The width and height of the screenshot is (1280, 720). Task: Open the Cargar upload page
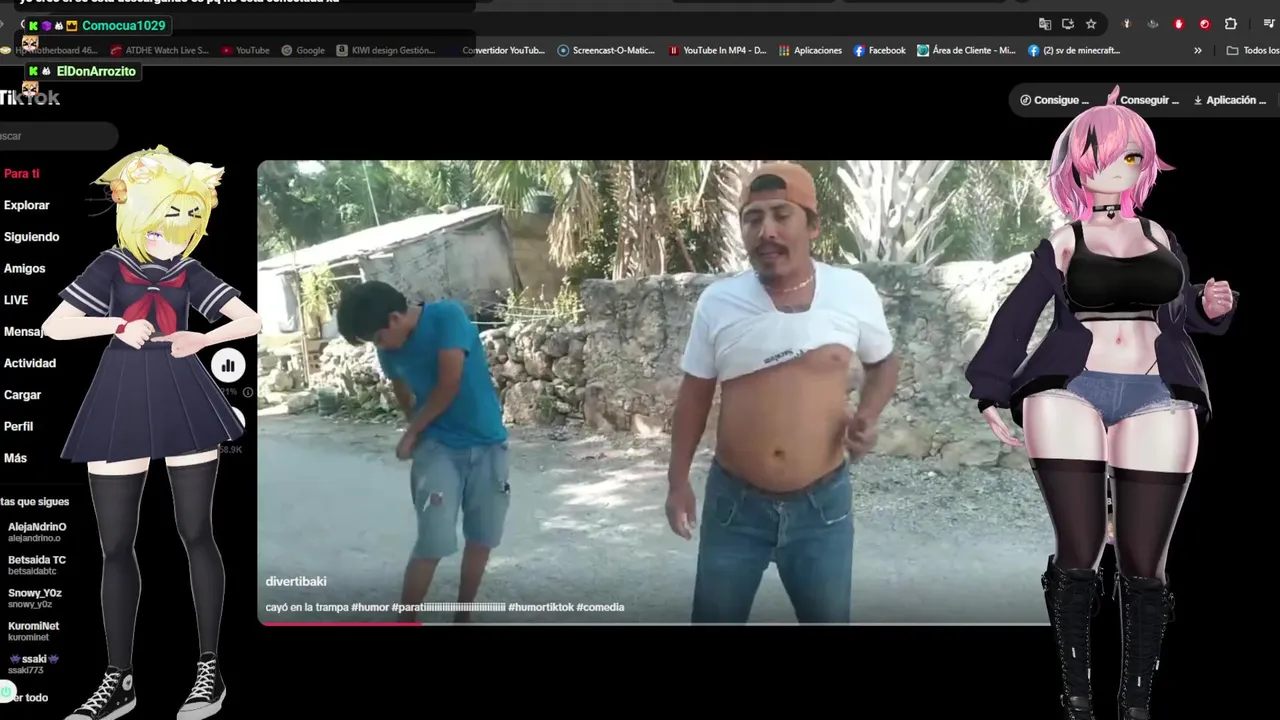22,395
